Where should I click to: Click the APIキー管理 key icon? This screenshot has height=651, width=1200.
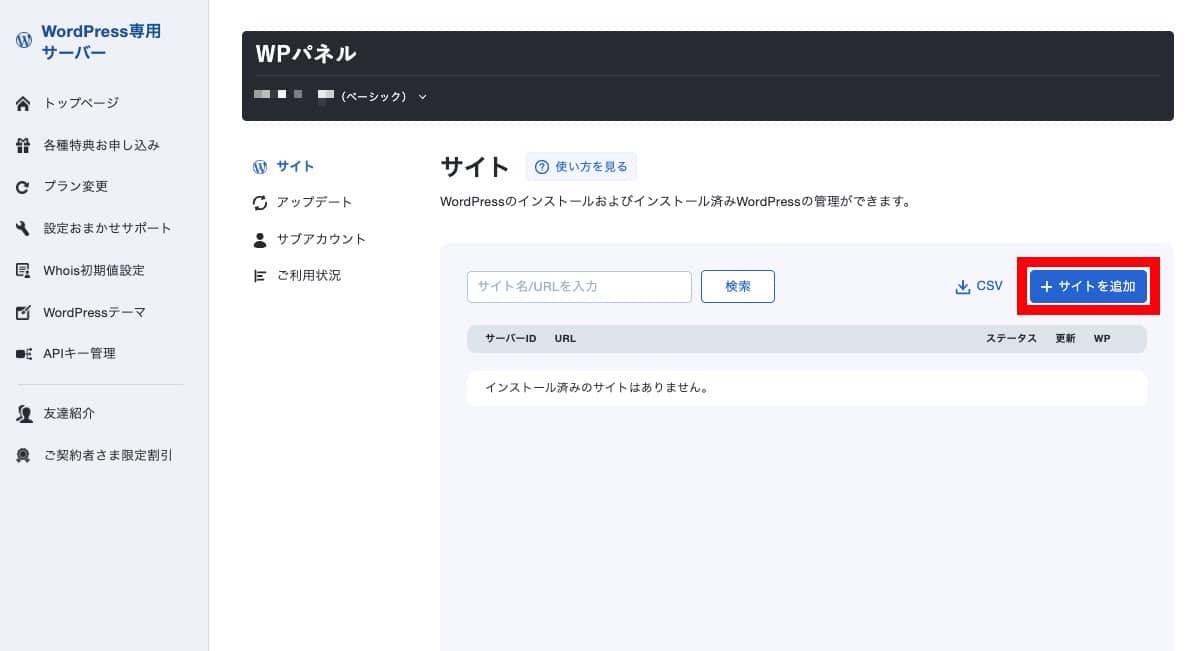click(24, 354)
